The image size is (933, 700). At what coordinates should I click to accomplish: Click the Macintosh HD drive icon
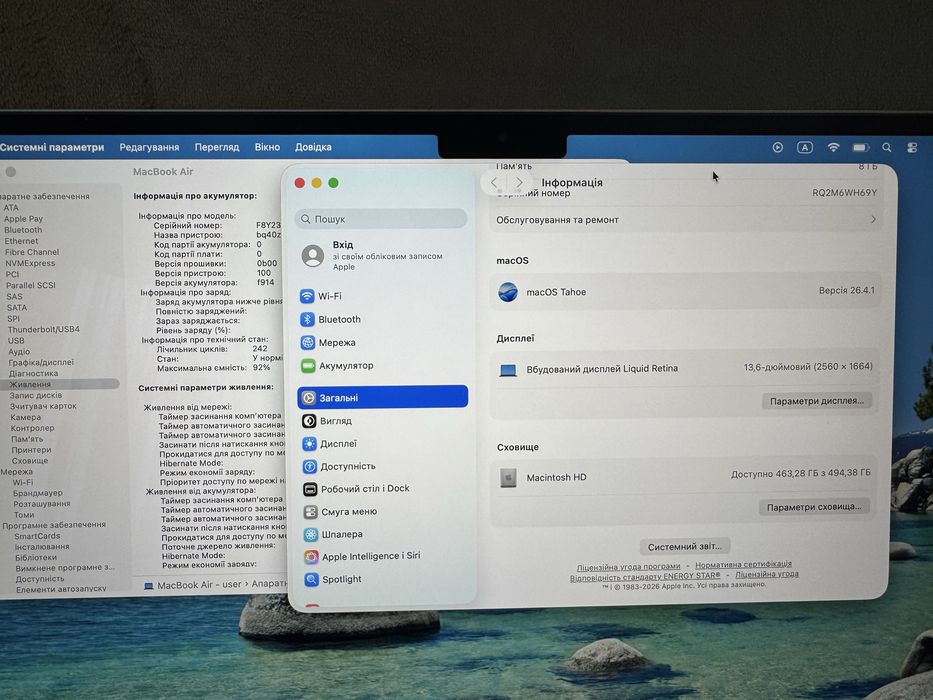[x=508, y=477]
